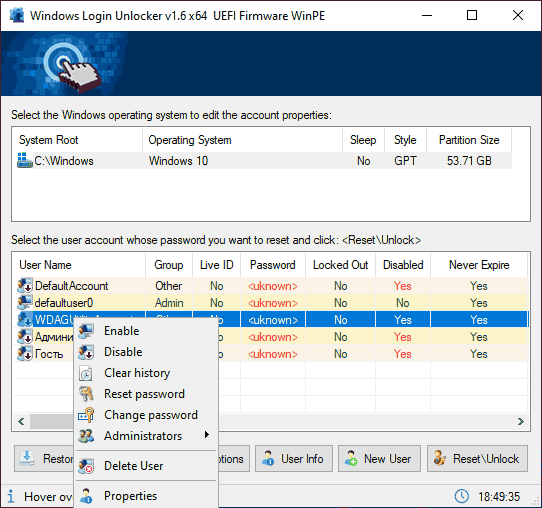The height and width of the screenshot is (508, 542).
Task: Click the defaultuser0 account icon
Action: click(25, 303)
